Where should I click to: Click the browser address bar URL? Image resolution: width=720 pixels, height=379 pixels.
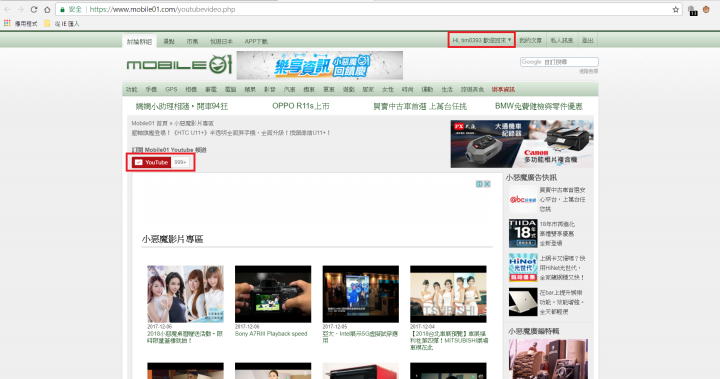click(x=162, y=9)
